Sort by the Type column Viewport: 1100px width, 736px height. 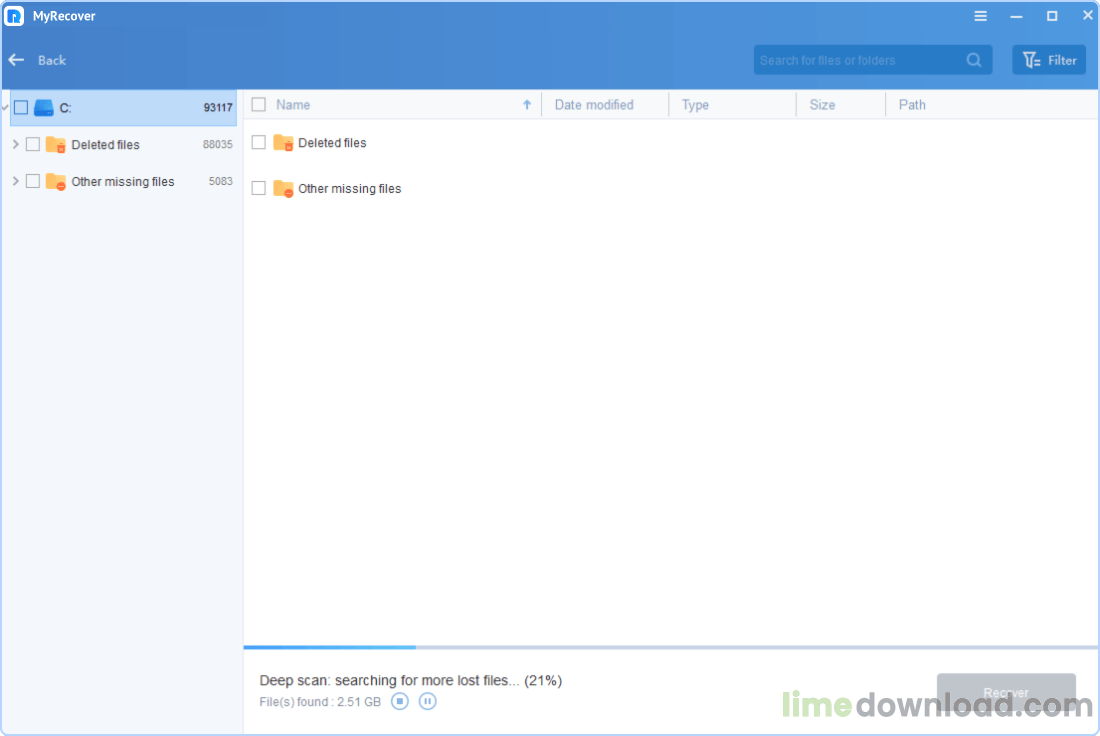click(x=695, y=105)
